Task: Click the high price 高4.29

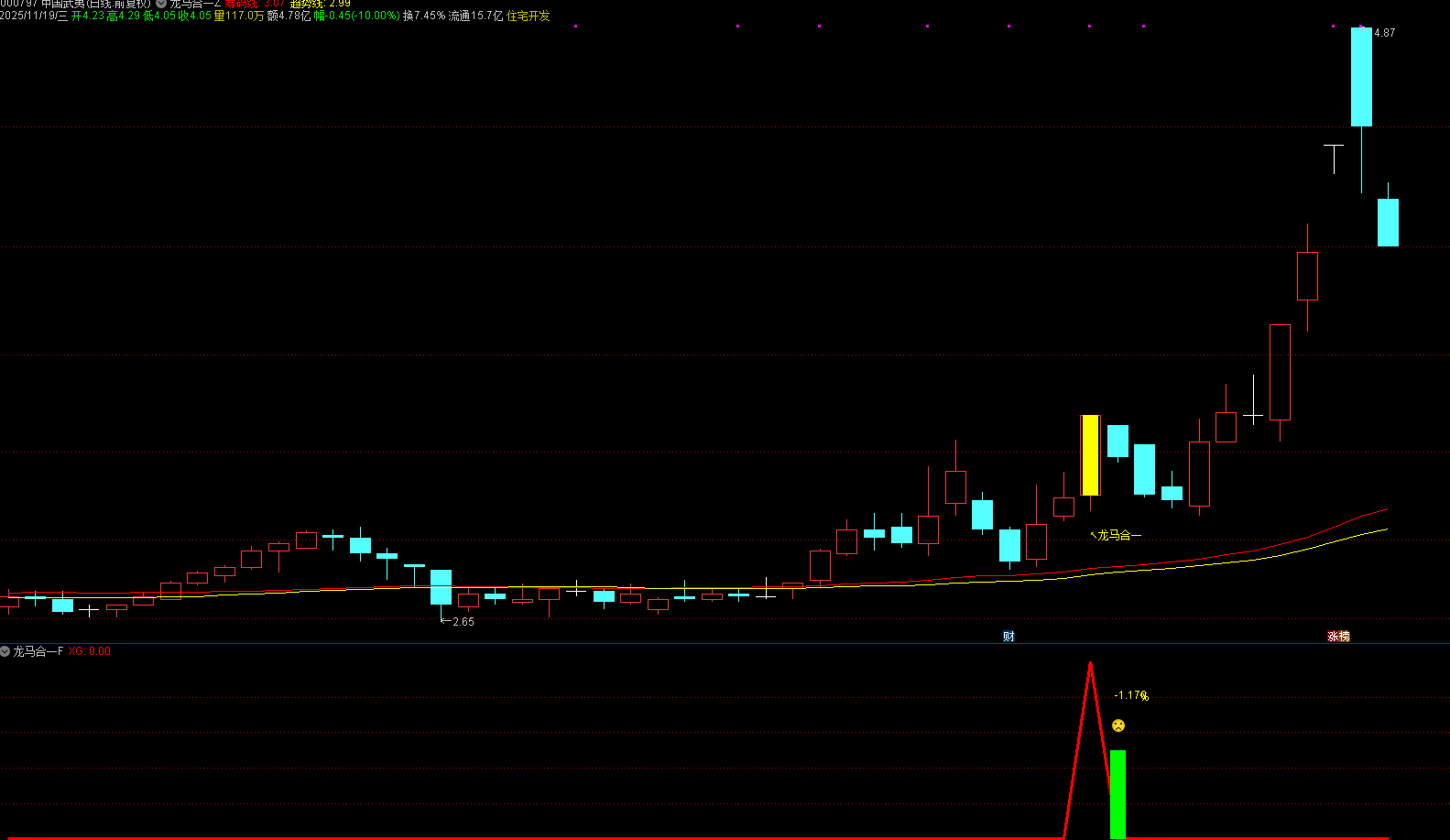Action: 124,16
